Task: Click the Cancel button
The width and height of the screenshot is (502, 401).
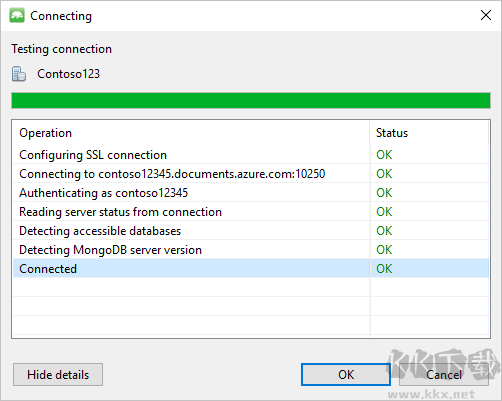Action: pos(444,375)
